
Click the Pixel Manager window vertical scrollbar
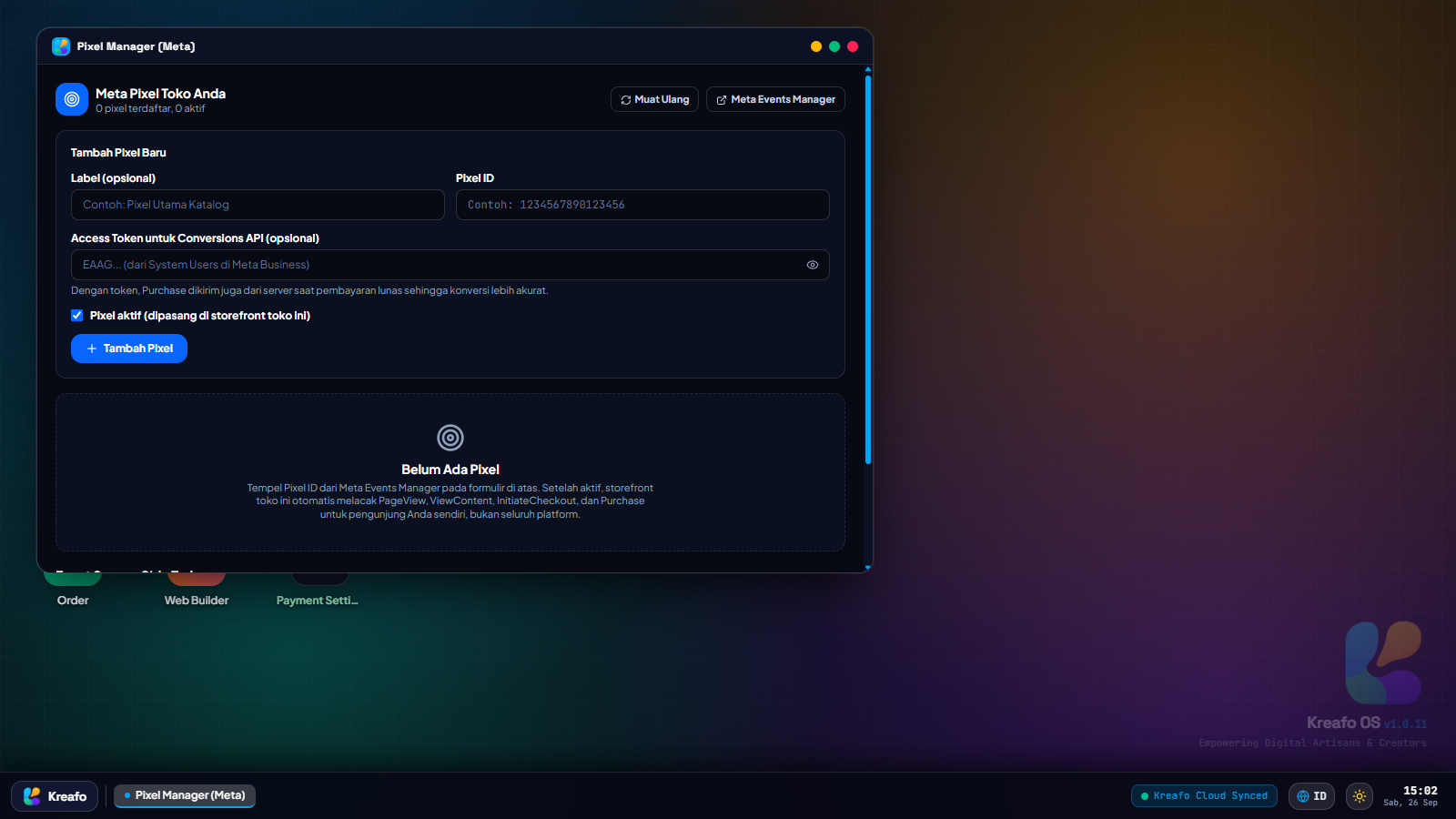click(868, 269)
